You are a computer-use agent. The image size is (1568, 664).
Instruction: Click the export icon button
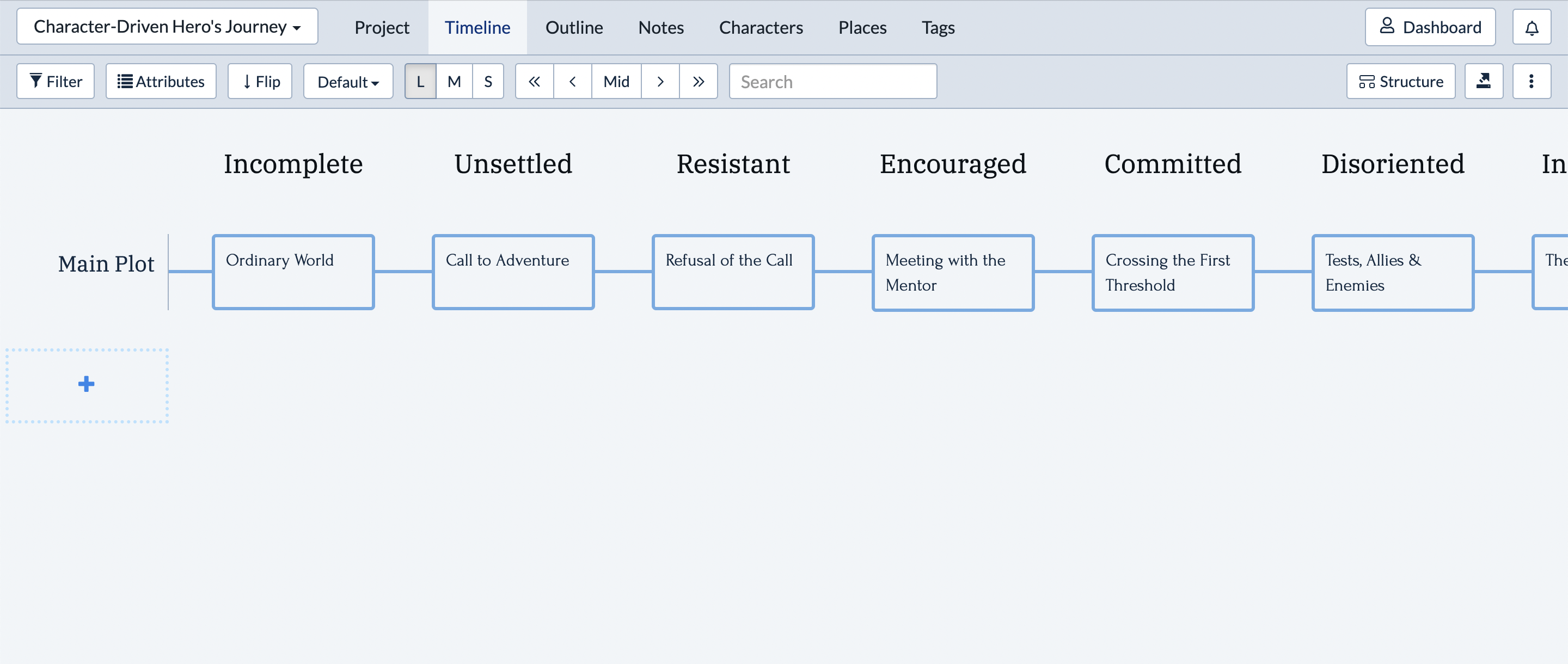1484,82
